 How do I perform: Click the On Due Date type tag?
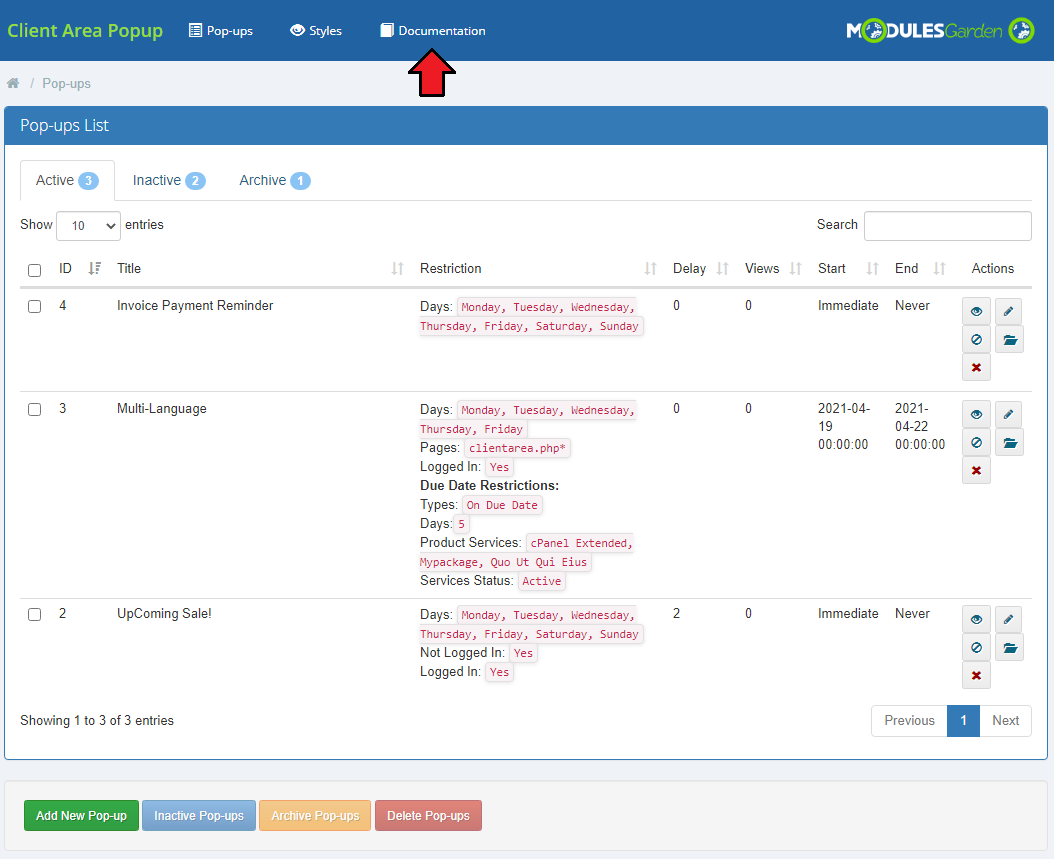[503, 505]
